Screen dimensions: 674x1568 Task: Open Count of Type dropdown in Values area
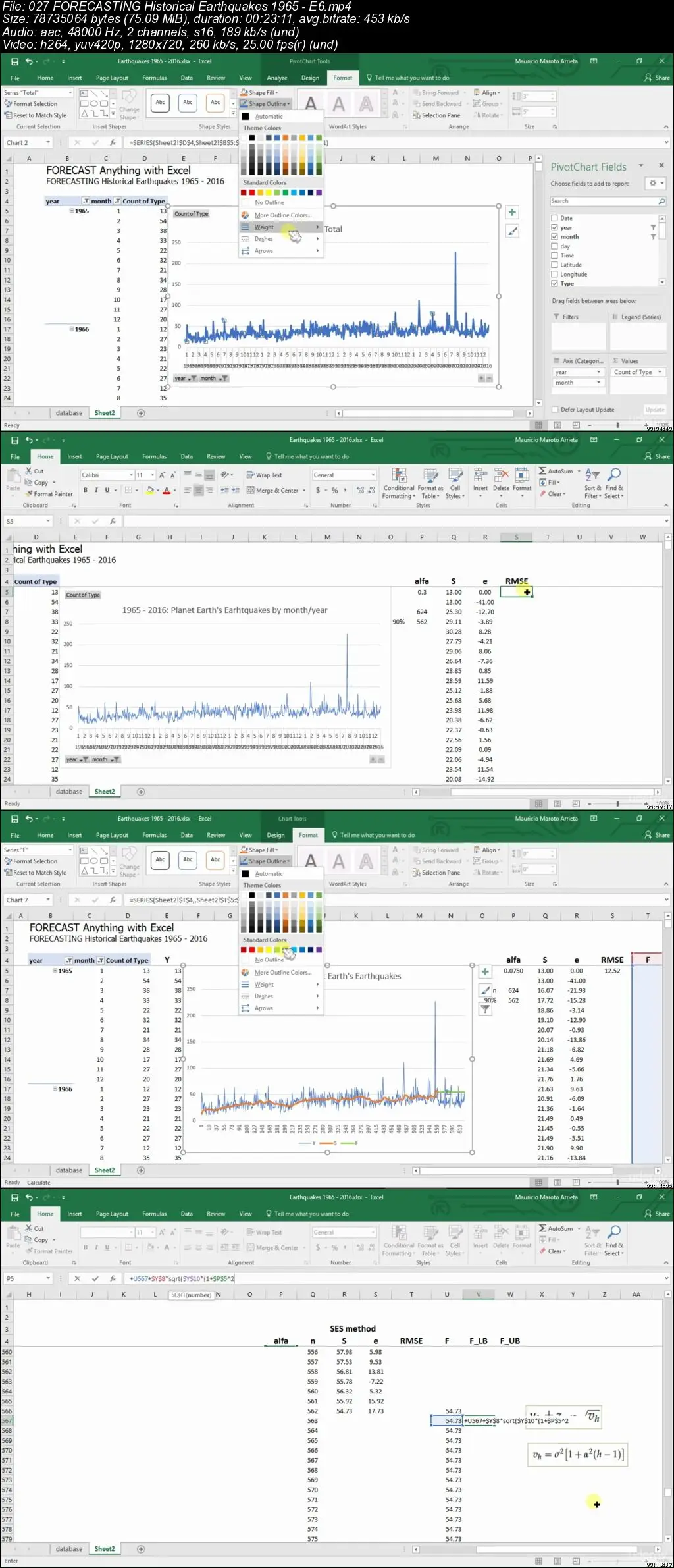tap(659, 372)
